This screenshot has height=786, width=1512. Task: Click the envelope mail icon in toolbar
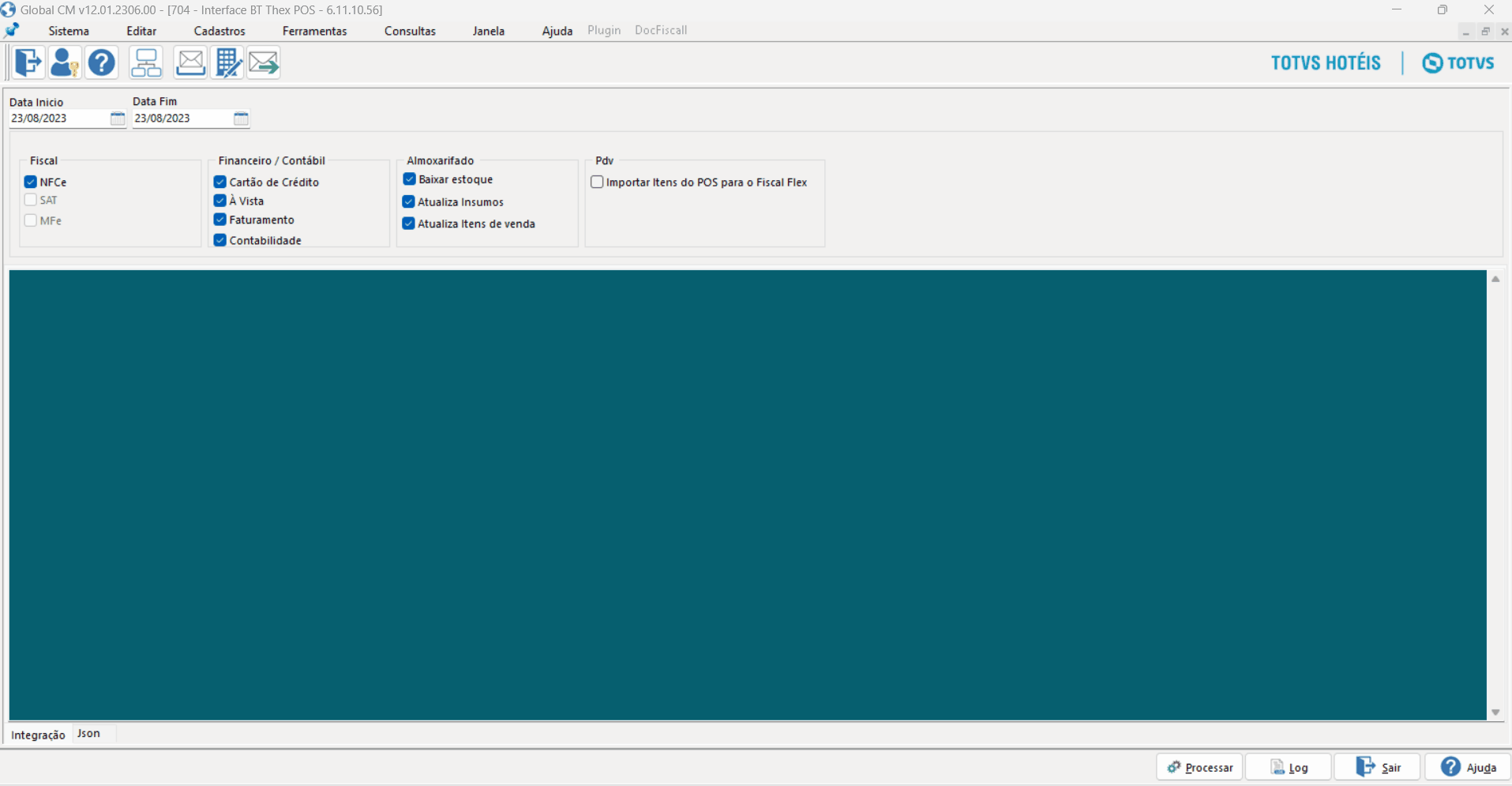pyautogui.click(x=190, y=62)
